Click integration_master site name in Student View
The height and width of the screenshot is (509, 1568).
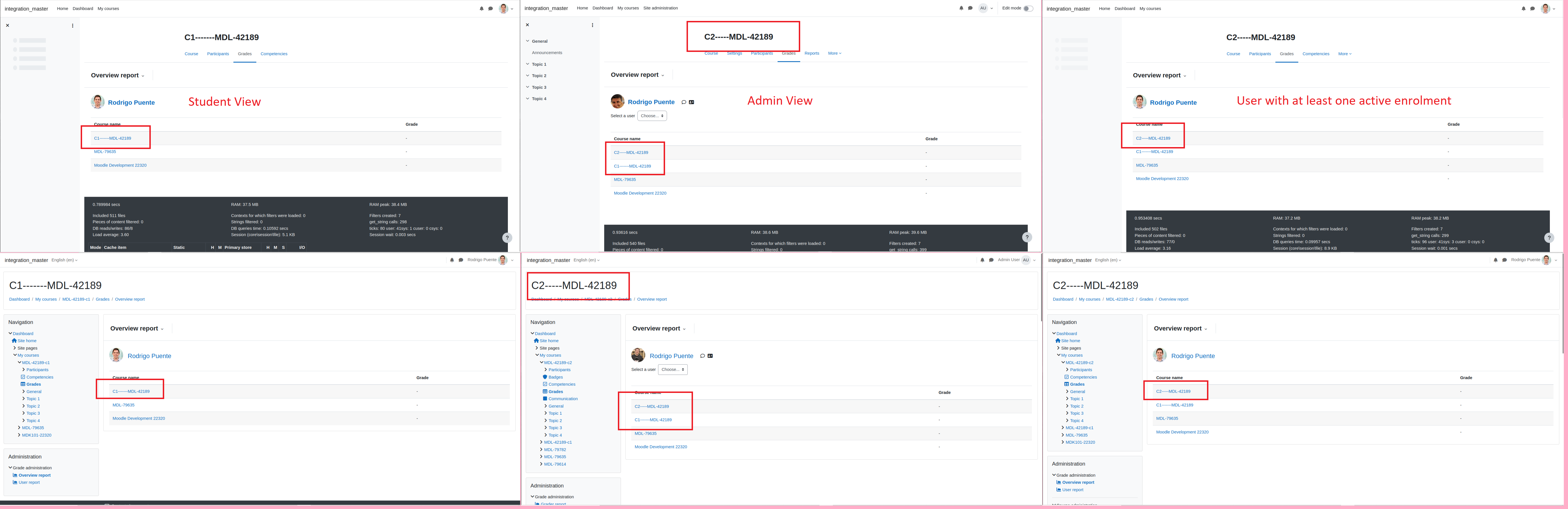point(26,9)
